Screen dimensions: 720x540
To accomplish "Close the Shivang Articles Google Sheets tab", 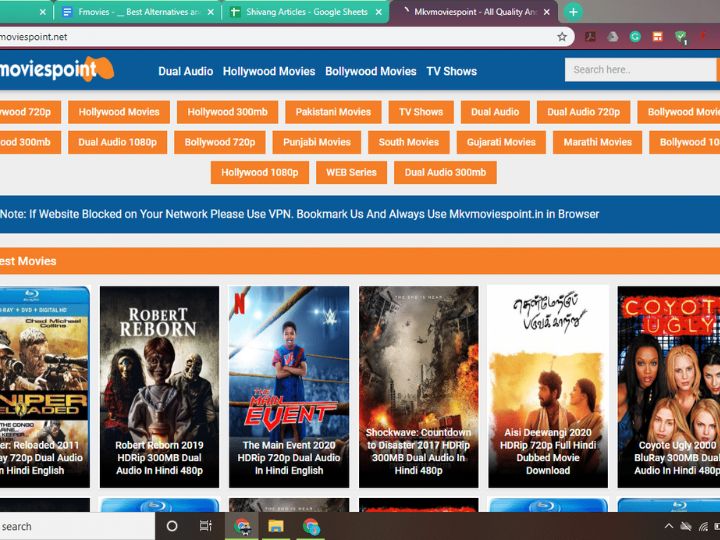I will click(x=379, y=12).
